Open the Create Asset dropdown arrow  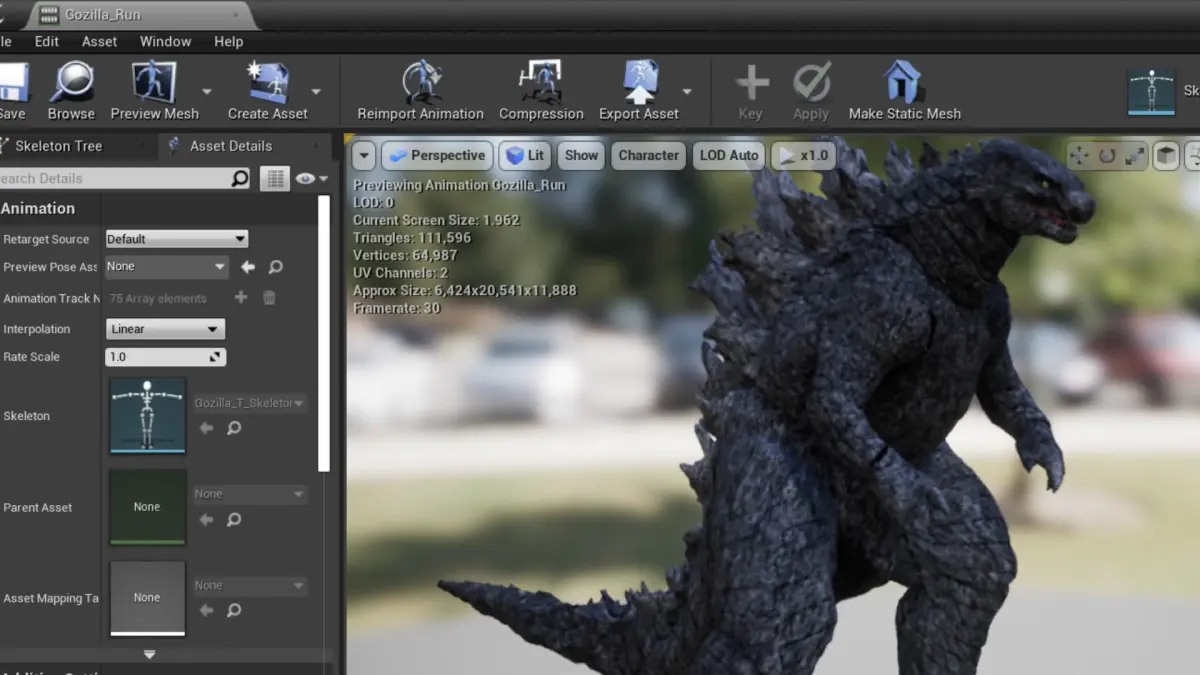click(316, 91)
